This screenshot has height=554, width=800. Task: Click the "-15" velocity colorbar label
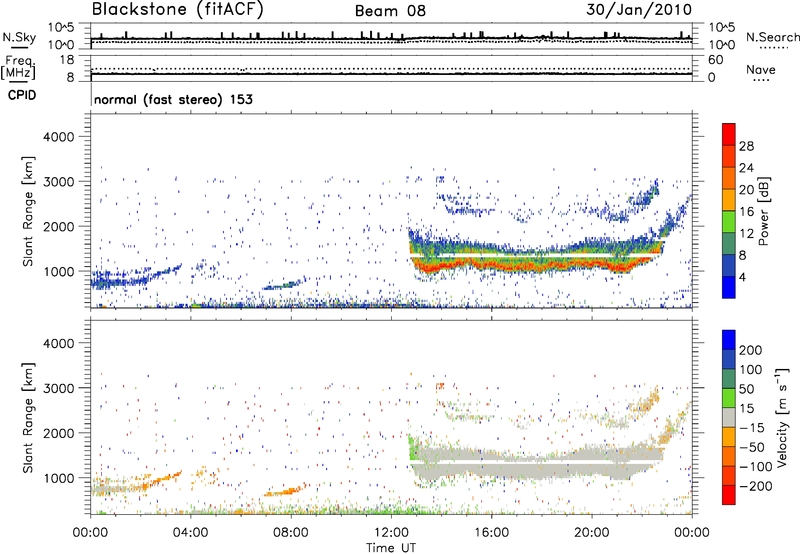click(752, 427)
